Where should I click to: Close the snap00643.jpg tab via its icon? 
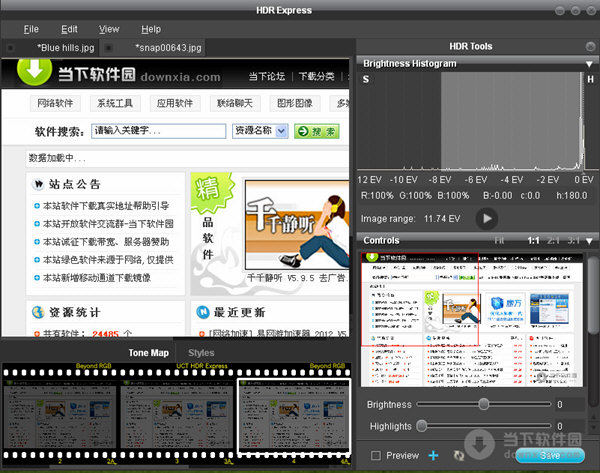click(109, 48)
